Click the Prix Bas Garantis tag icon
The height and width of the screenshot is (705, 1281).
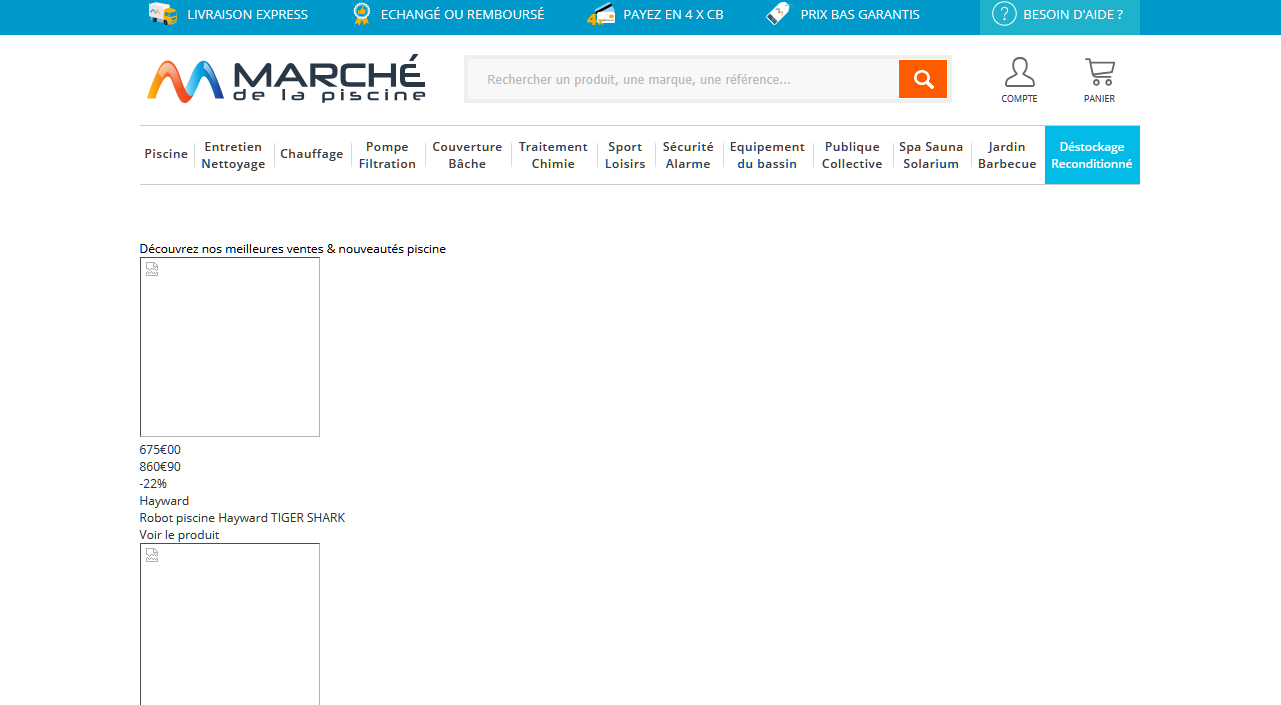(x=777, y=14)
